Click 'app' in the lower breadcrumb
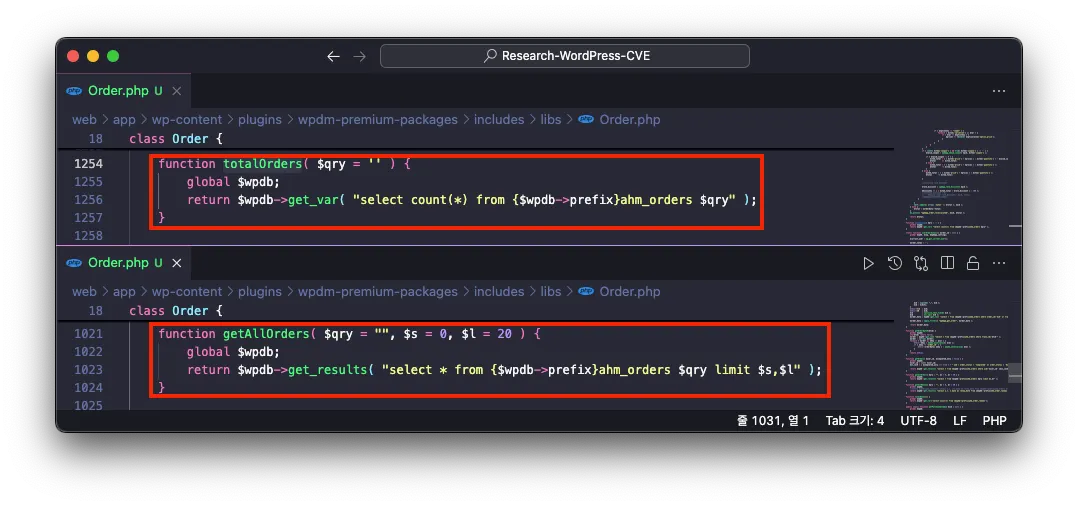1078x506 pixels. click(124, 292)
